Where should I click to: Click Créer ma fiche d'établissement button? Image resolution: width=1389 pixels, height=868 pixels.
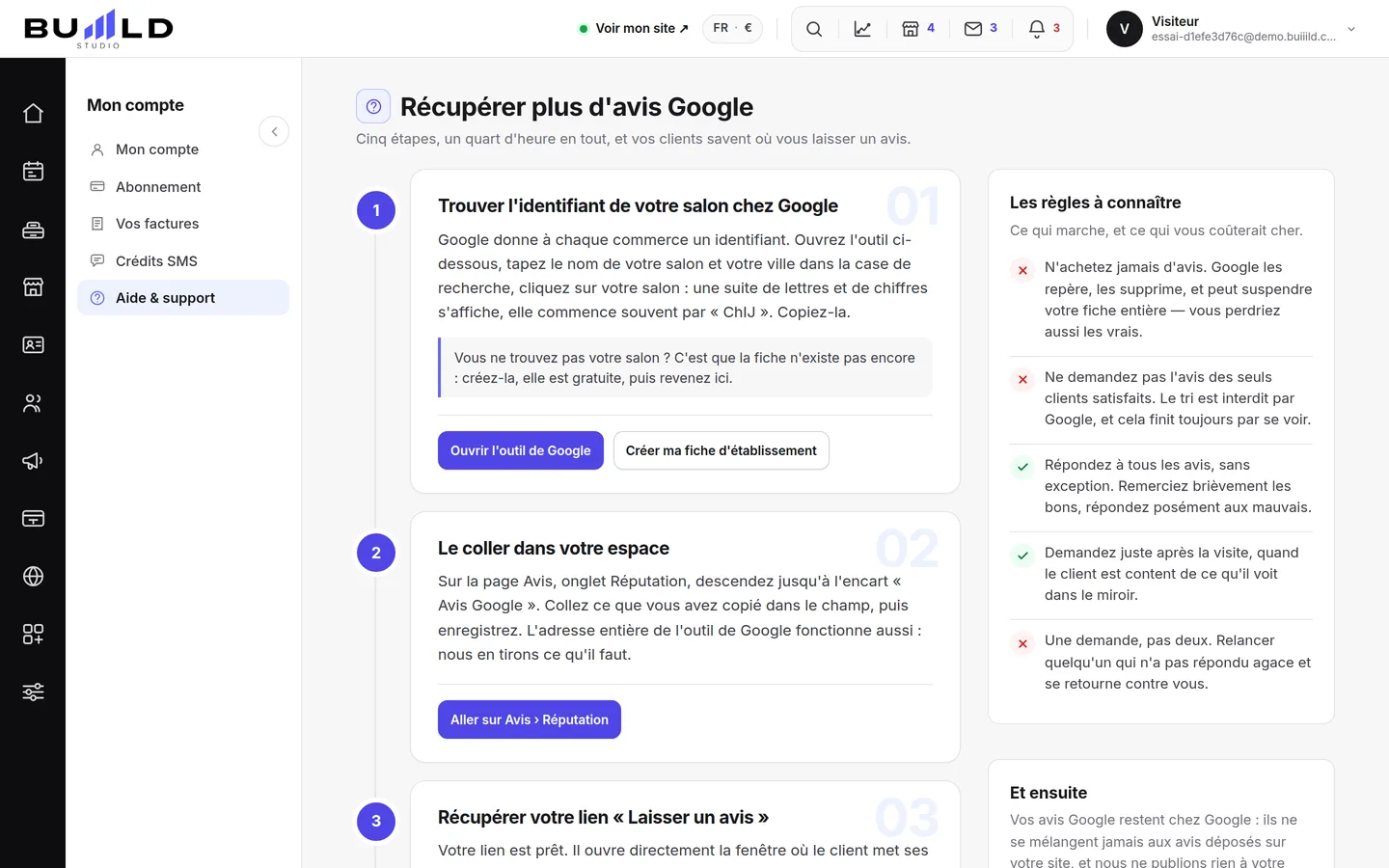tap(722, 450)
